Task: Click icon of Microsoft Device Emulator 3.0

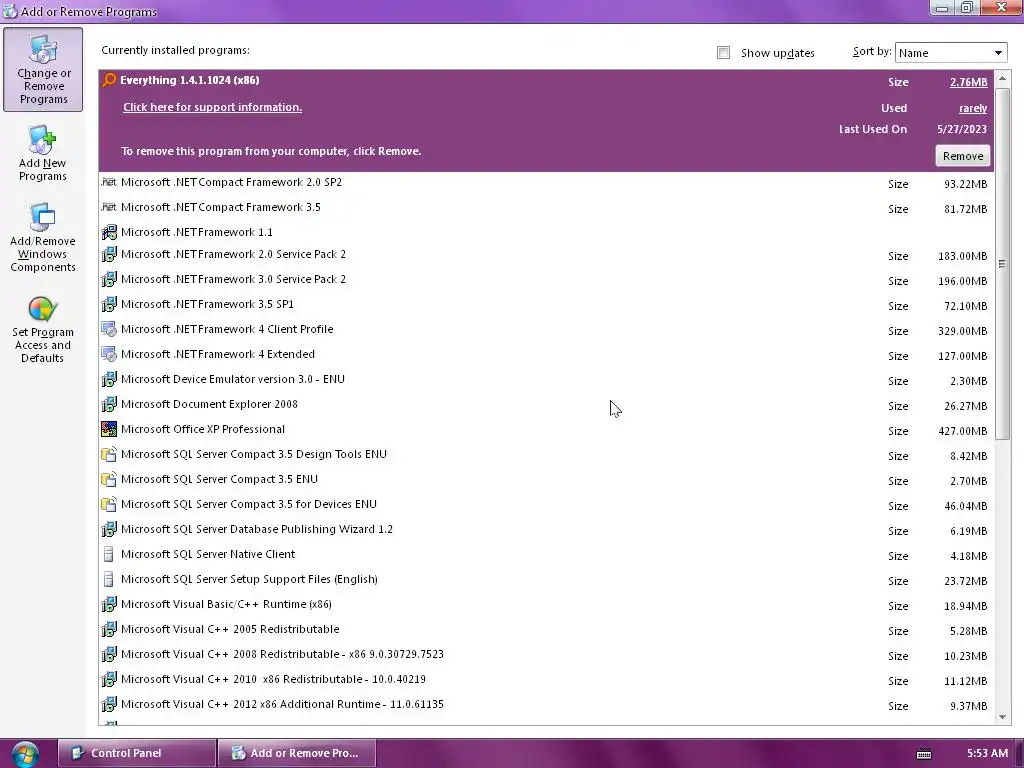Action: [109, 379]
